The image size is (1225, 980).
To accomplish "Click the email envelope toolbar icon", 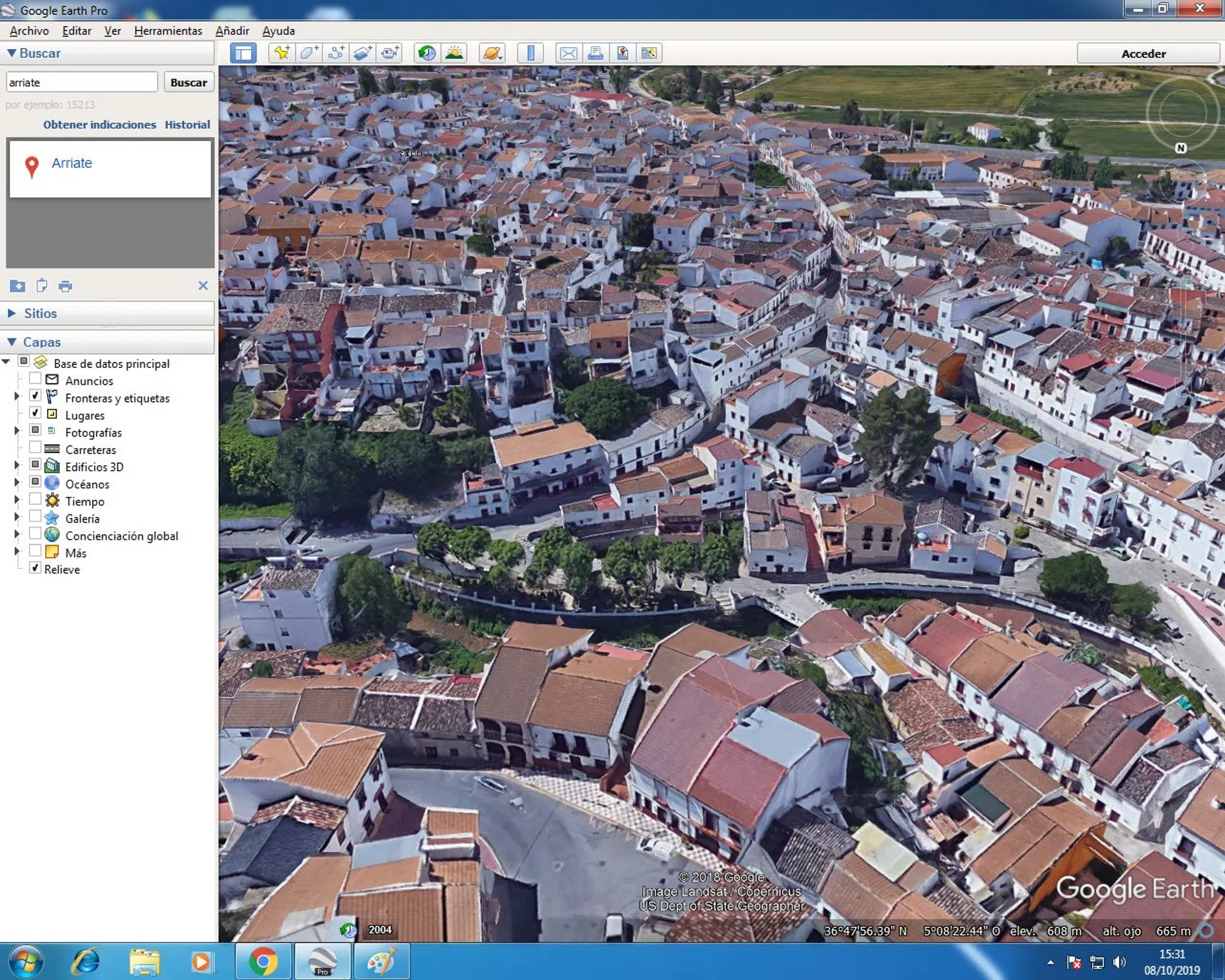I will pos(568,53).
